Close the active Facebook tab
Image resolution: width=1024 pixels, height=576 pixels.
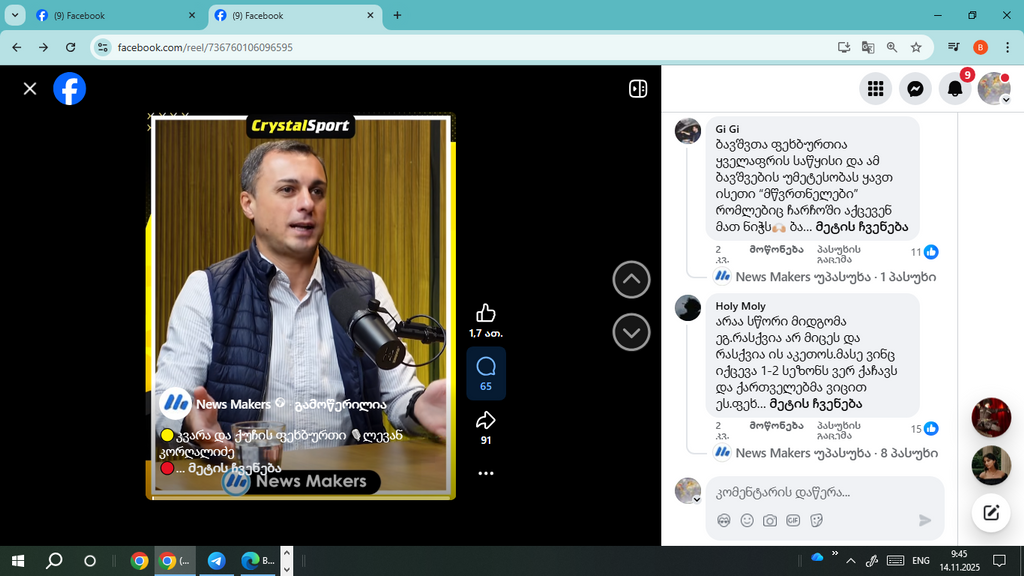[370, 15]
